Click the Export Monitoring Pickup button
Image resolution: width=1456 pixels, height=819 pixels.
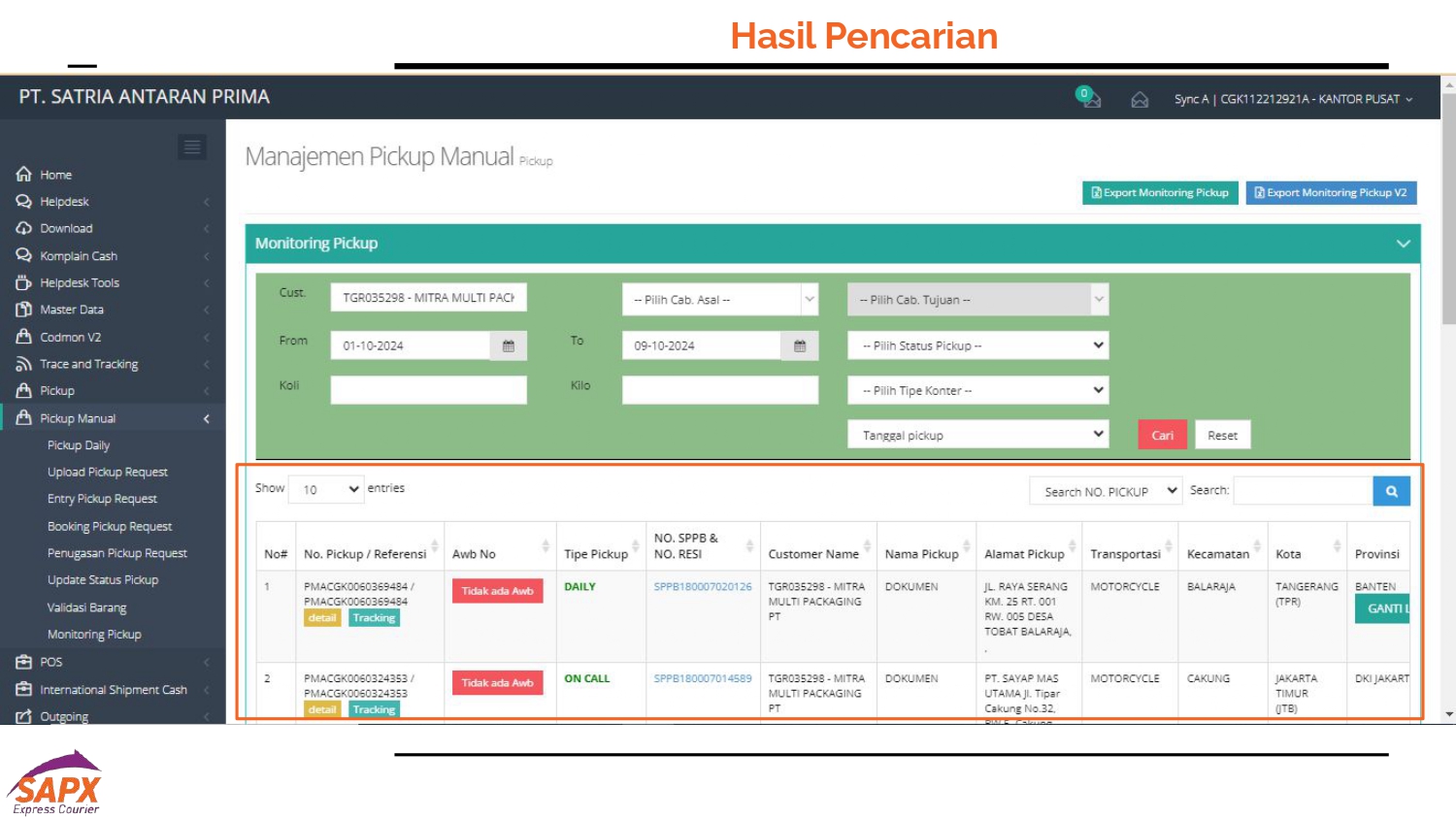(1160, 193)
